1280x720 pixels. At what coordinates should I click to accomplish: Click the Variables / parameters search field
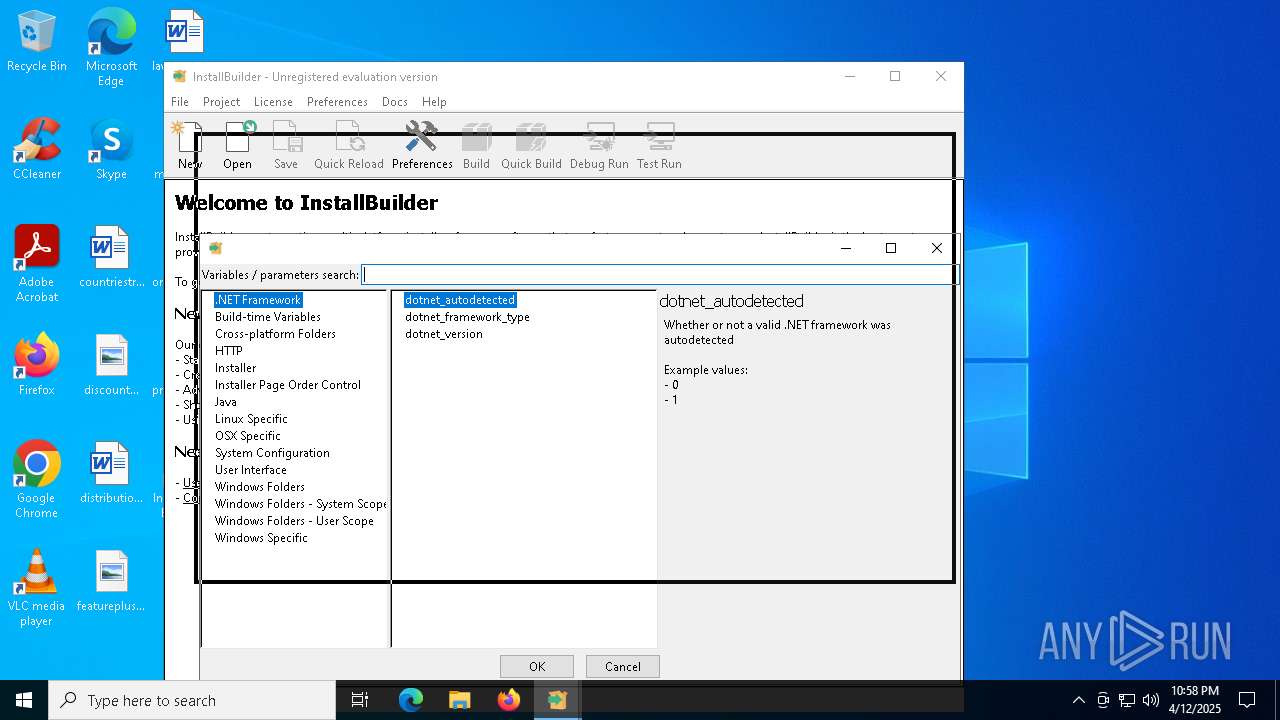tap(659, 274)
